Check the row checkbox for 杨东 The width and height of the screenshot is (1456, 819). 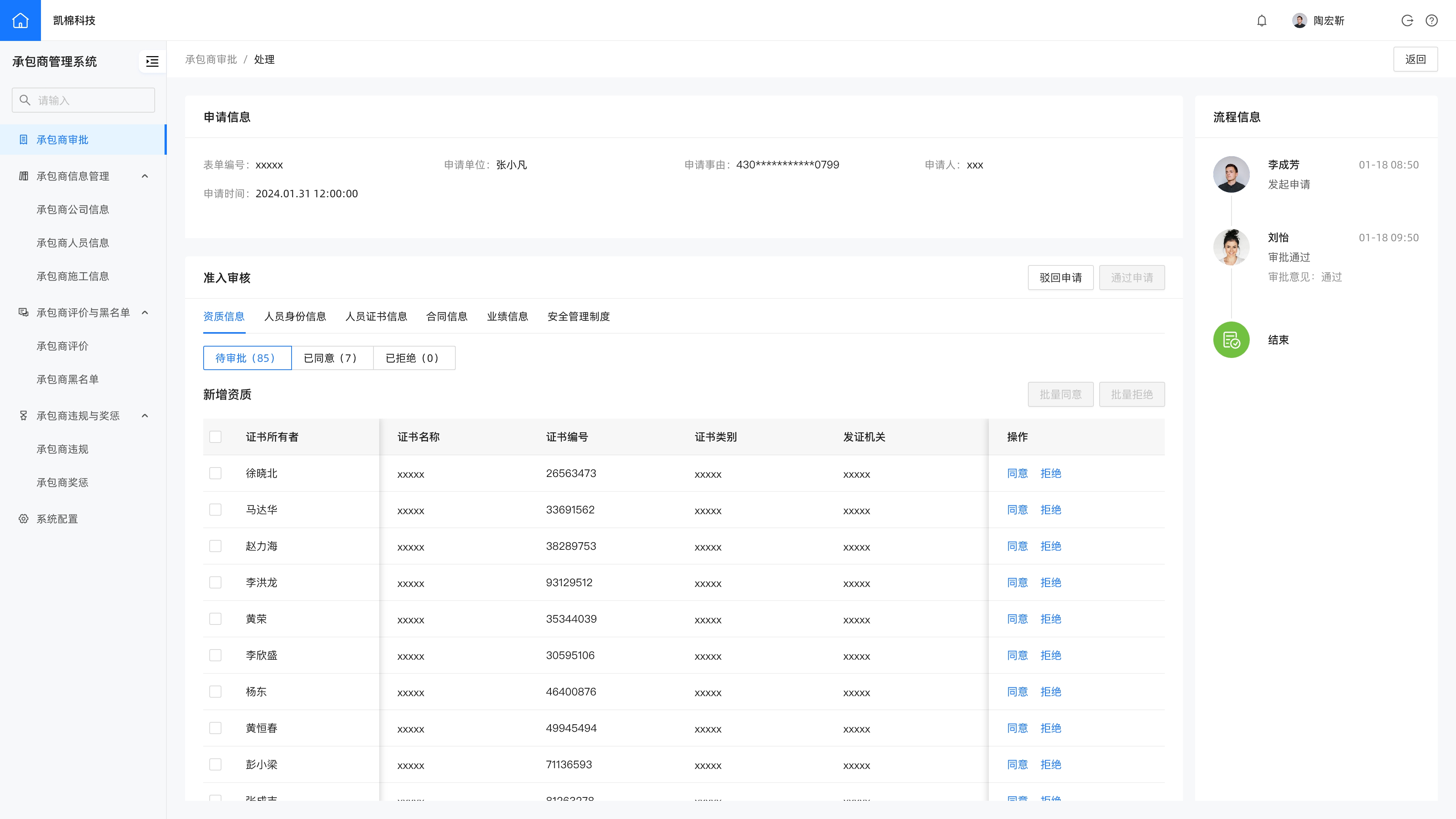[215, 692]
